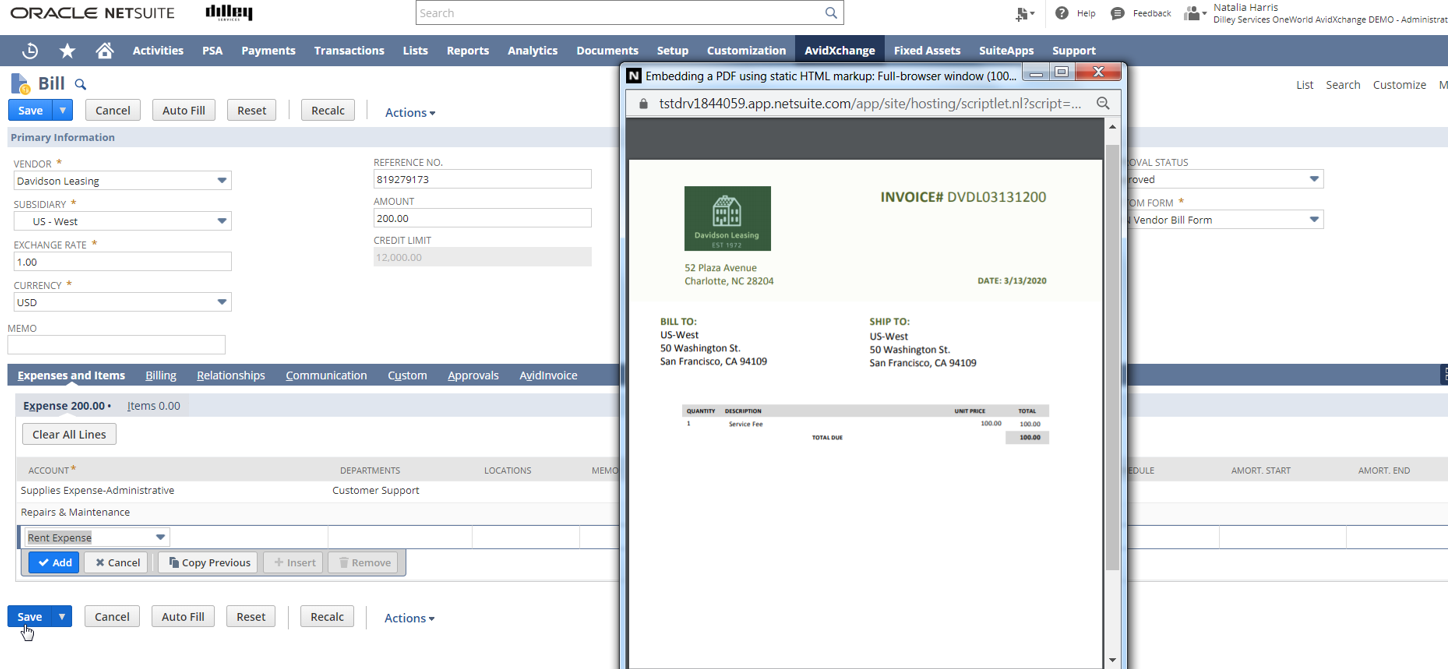This screenshot has height=669, width=1448.
Task: Click the popup URL address bar
Action: [x=870, y=103]
